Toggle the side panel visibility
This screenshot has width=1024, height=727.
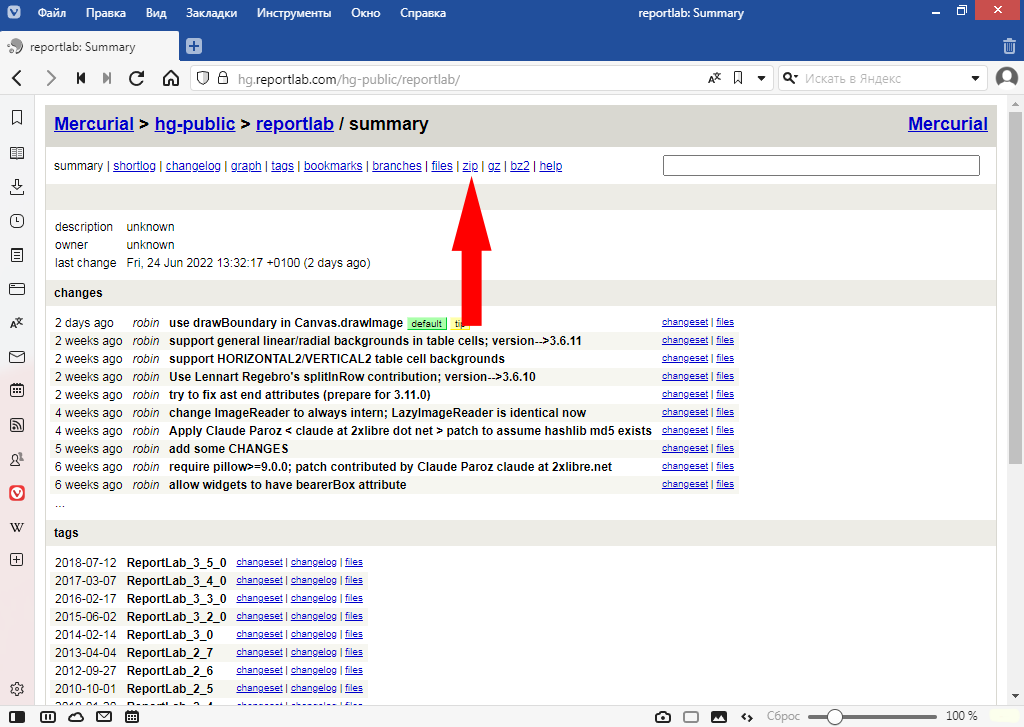pyautogui.click(x=18, y=717)
